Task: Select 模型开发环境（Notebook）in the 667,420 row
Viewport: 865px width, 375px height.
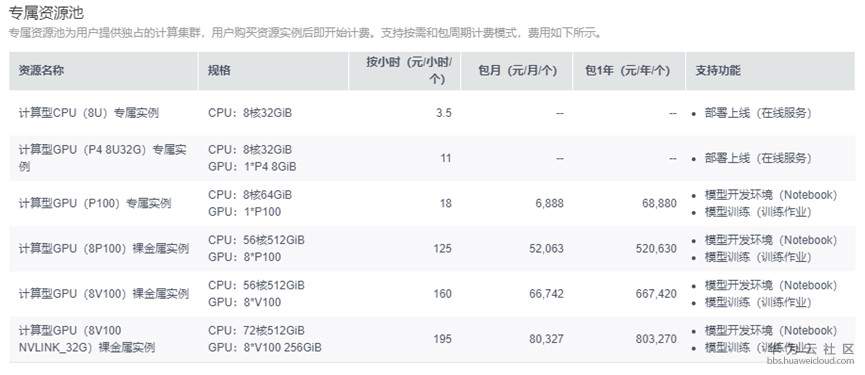Action: pos(771,285)
